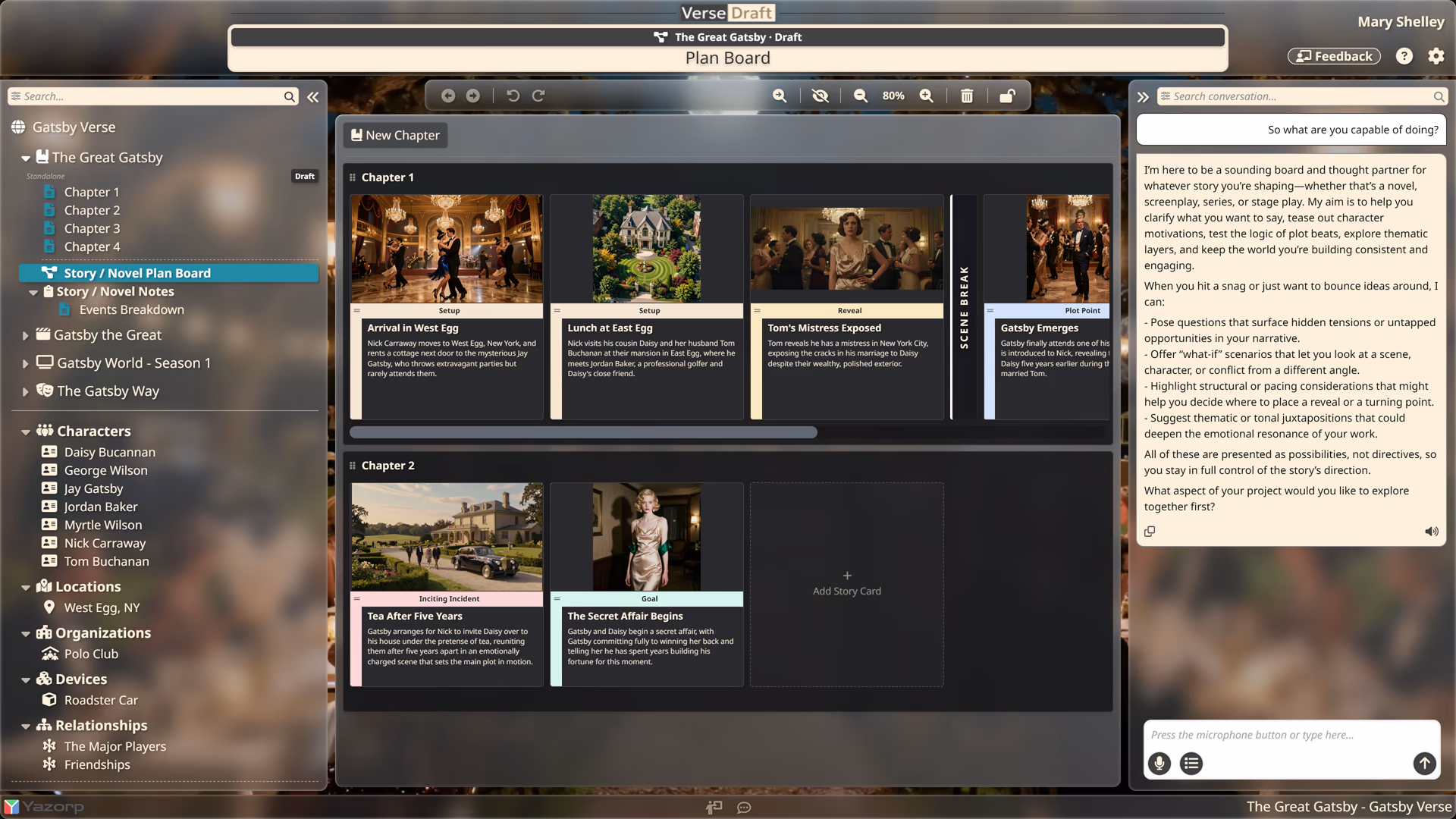This screenshot has height=819, width=1456.
Task: Open settings gear icon
Action: tap(1436, 56)
